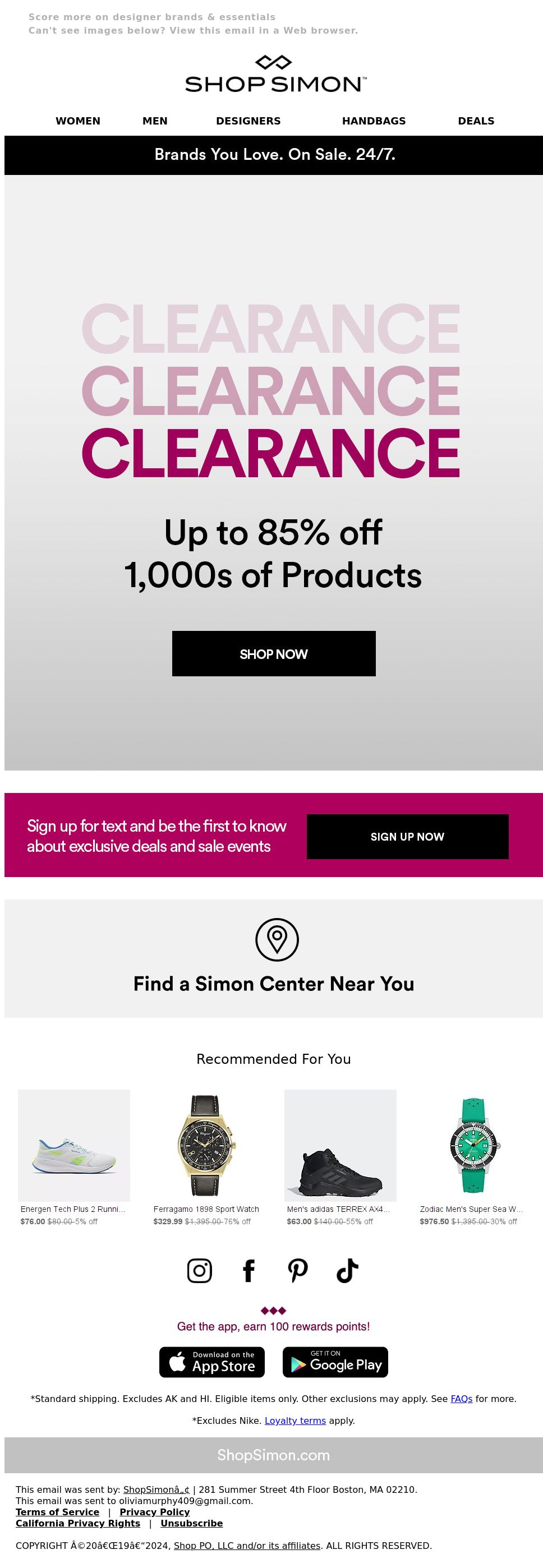Open the Privacy Policy link

point(155,1512)
